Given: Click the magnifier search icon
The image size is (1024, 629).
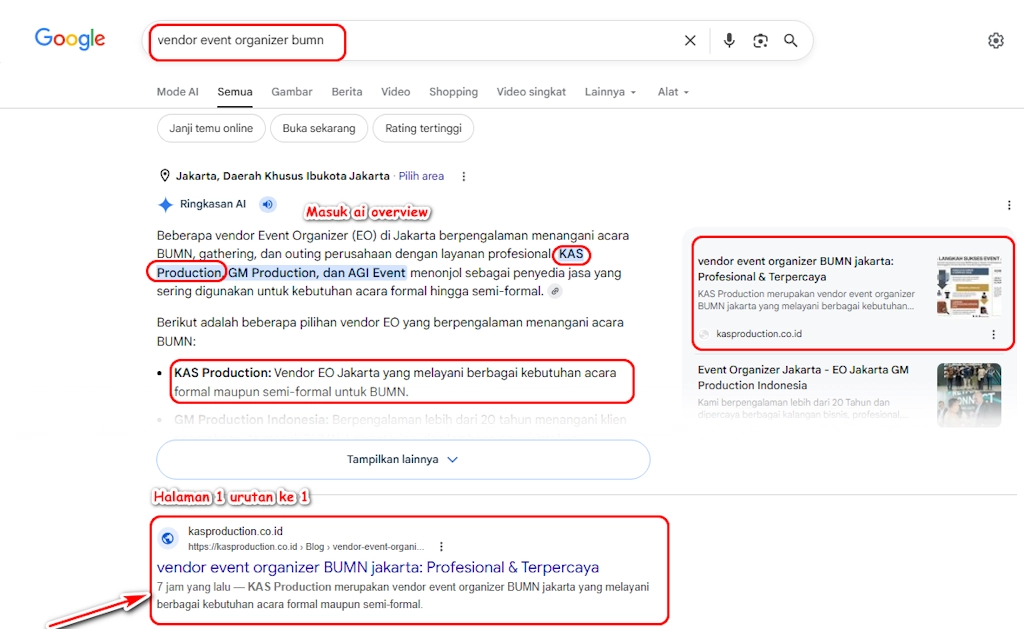Looking at the screenshot, I should 790,40.
